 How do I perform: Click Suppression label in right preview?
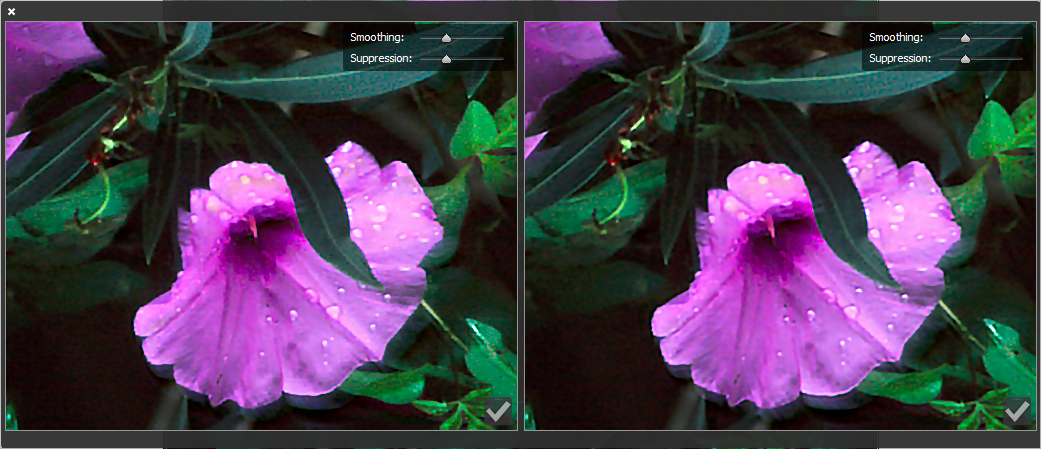point(900,58)
